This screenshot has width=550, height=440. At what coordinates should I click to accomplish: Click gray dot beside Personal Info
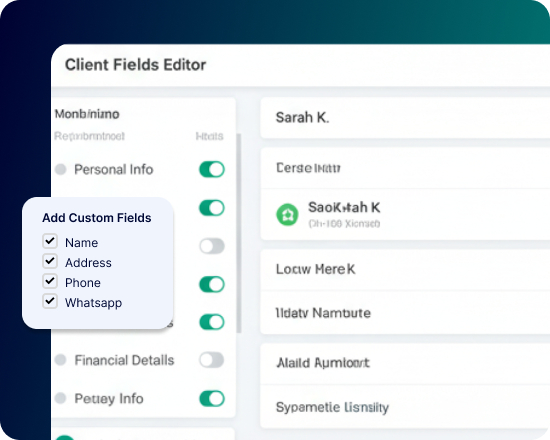tap(61, 169)
